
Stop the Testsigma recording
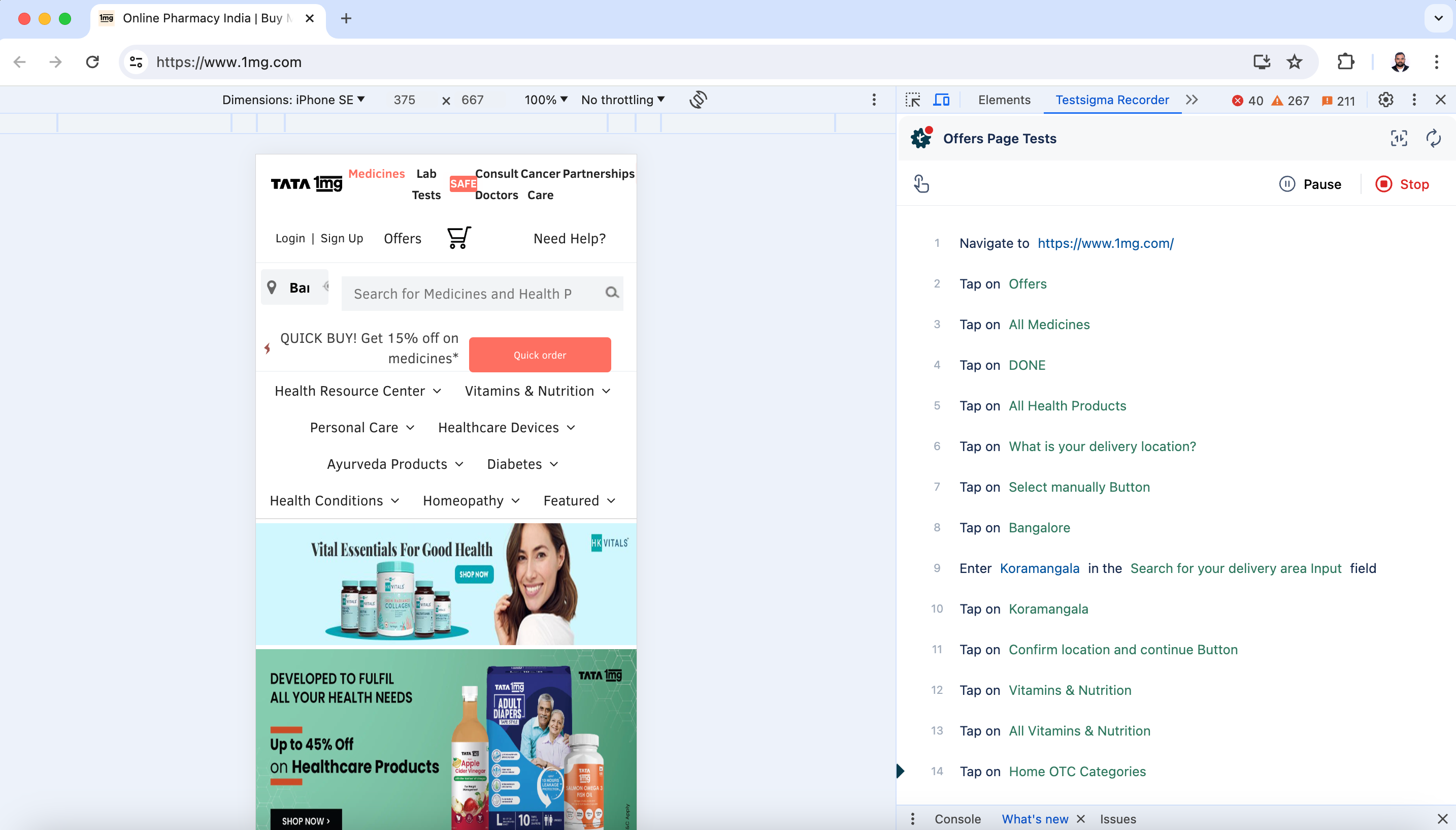[1403, 184]
